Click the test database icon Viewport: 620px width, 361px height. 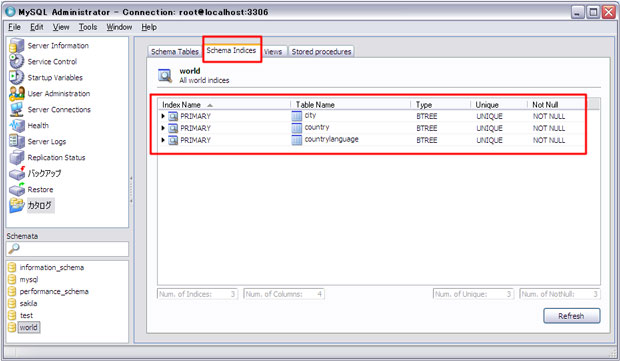(12, 315)
